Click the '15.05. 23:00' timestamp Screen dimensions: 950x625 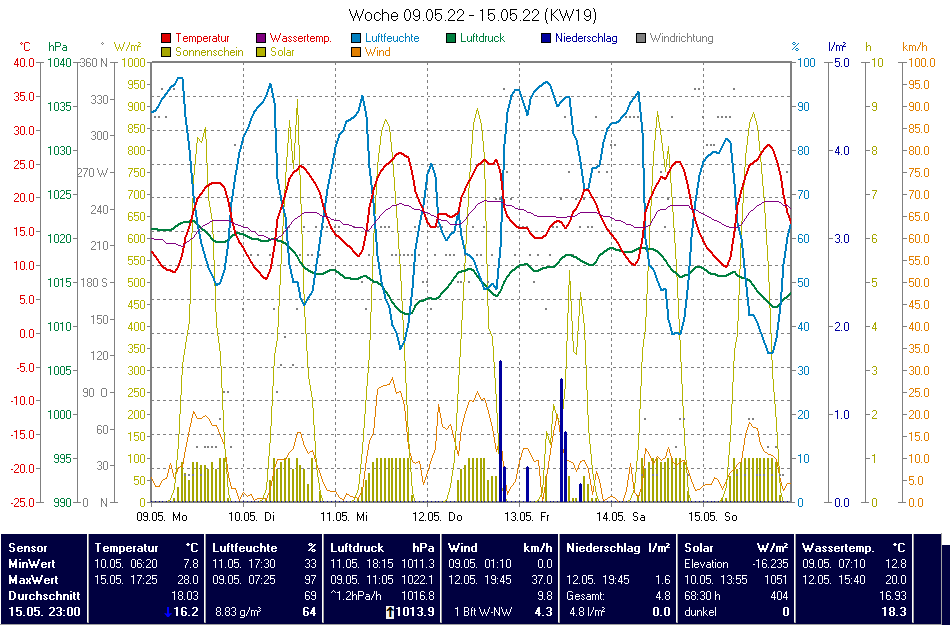click(x=44, y=612)
